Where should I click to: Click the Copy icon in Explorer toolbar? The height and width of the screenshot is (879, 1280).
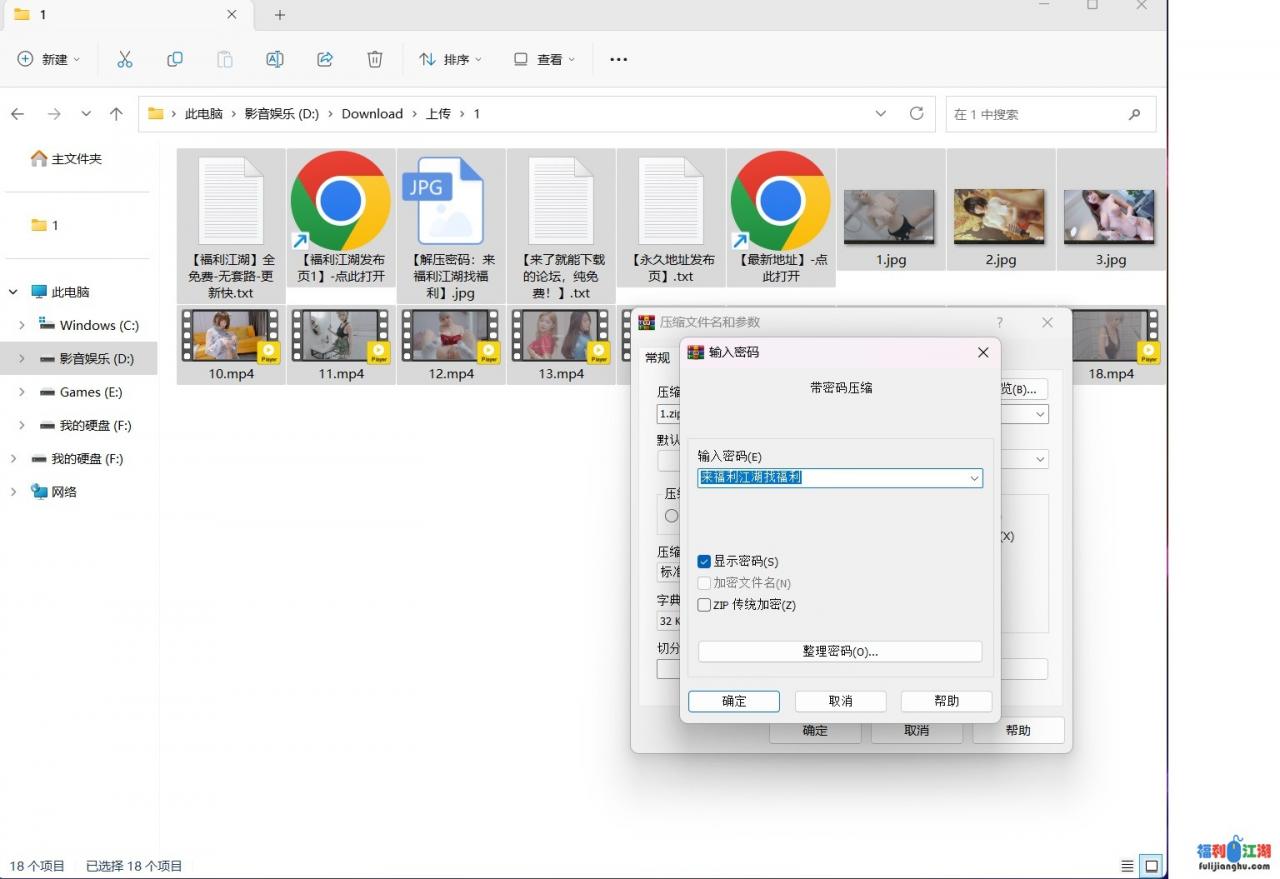(x=175, y=59)
